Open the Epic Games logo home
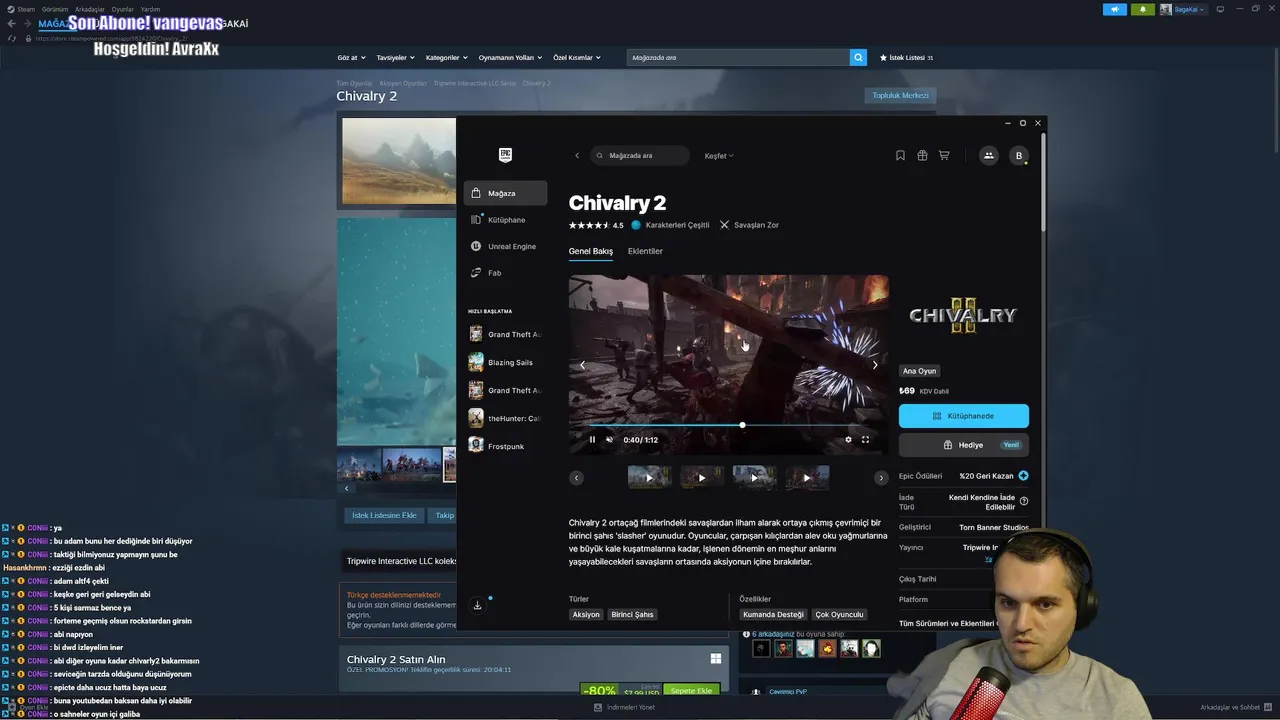This screenshot has height=720, width=1280. click(x=505, y=155)
